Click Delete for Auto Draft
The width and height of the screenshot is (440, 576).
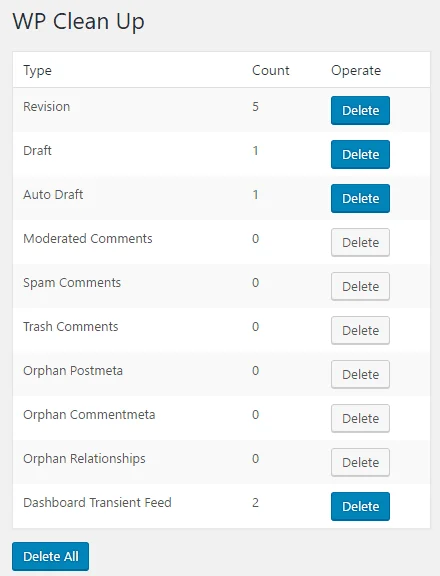pos(360,198)
